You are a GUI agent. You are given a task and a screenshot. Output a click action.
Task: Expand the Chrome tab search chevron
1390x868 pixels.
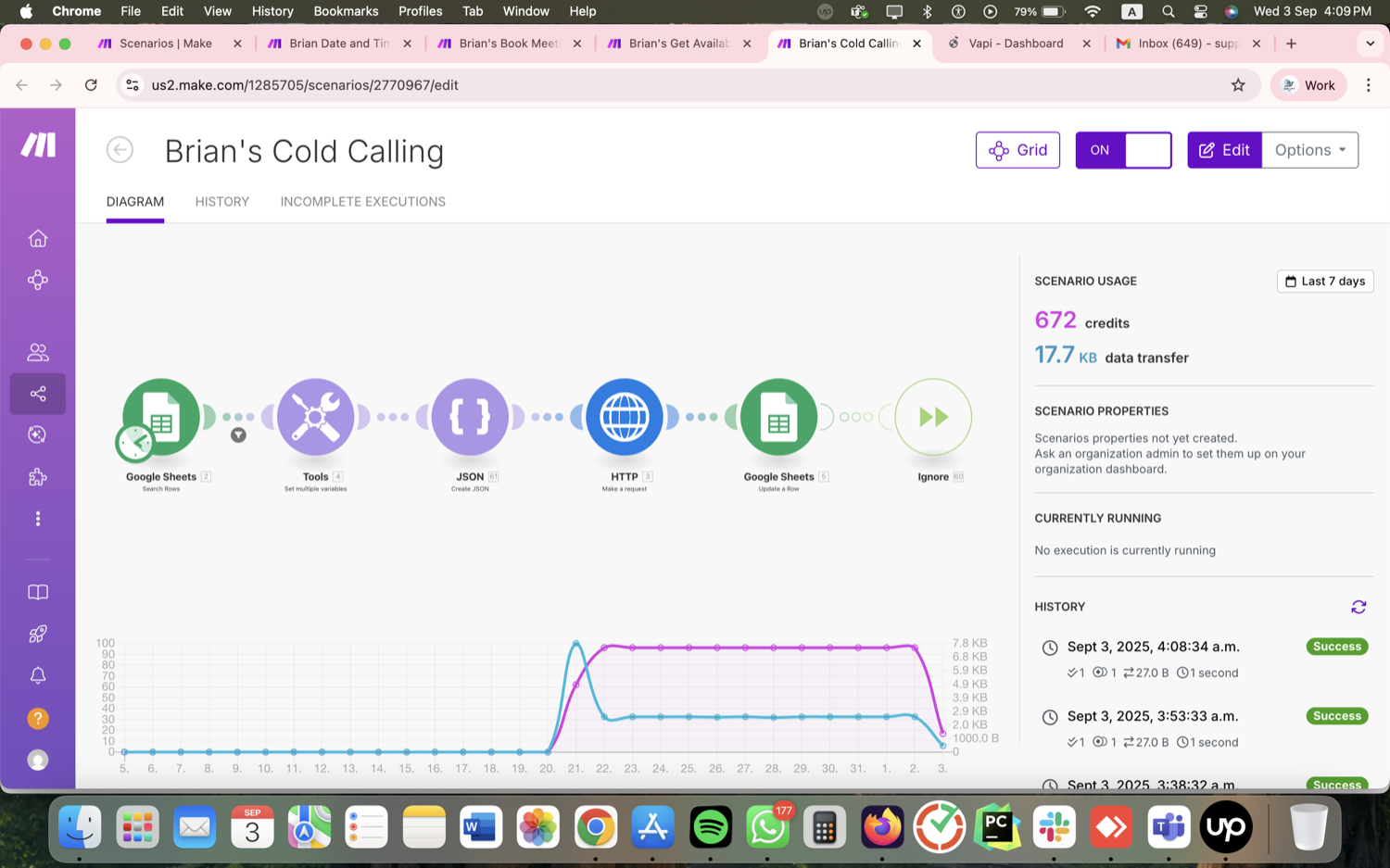(1370, 44)
